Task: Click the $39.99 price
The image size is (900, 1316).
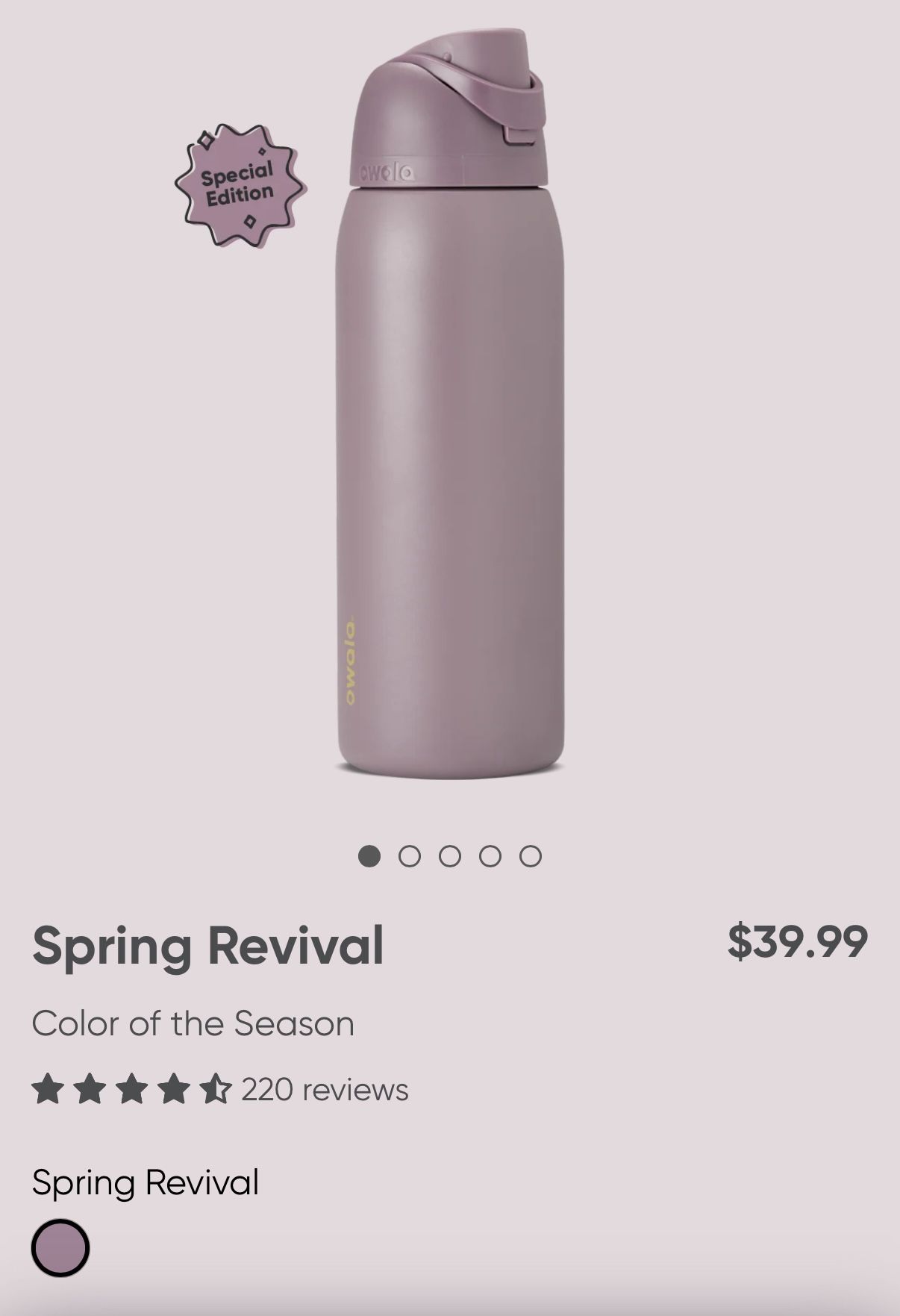Action: point(797,941)
